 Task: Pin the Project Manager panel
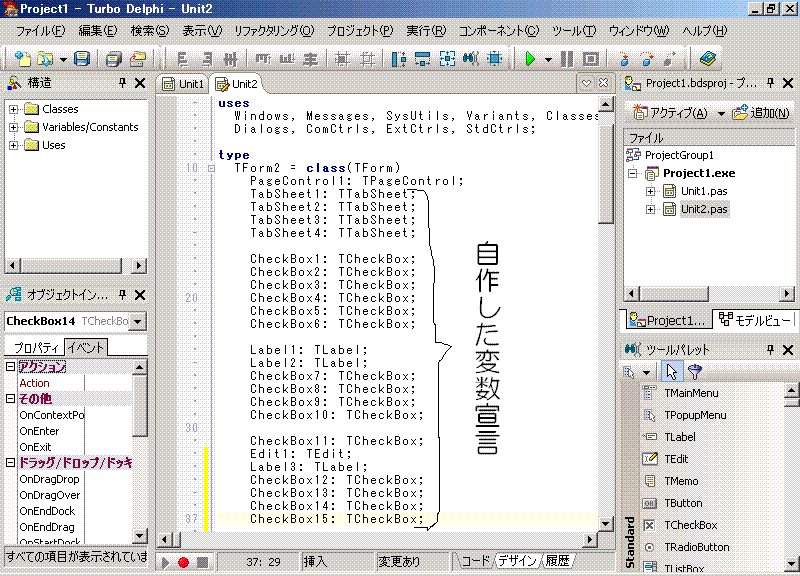click(x=770, y=83)
